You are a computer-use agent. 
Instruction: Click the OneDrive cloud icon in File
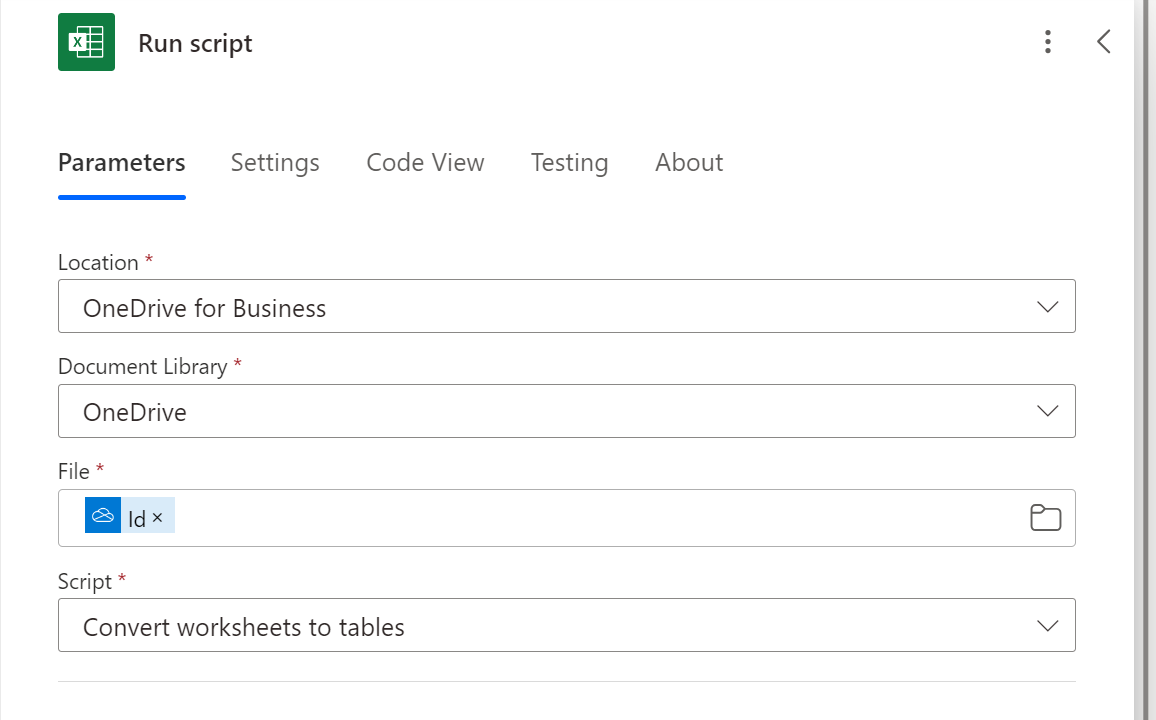(x=103, y=516)
